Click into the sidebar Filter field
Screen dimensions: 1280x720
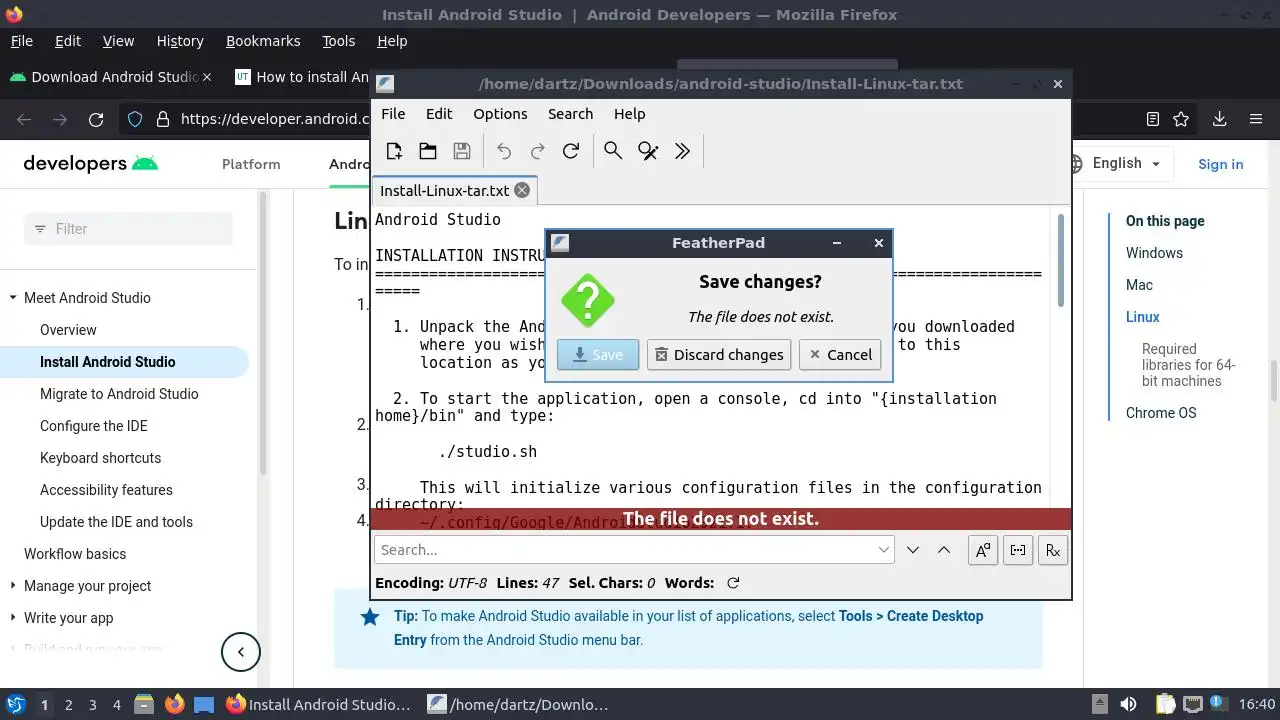[x=128, y=229]
